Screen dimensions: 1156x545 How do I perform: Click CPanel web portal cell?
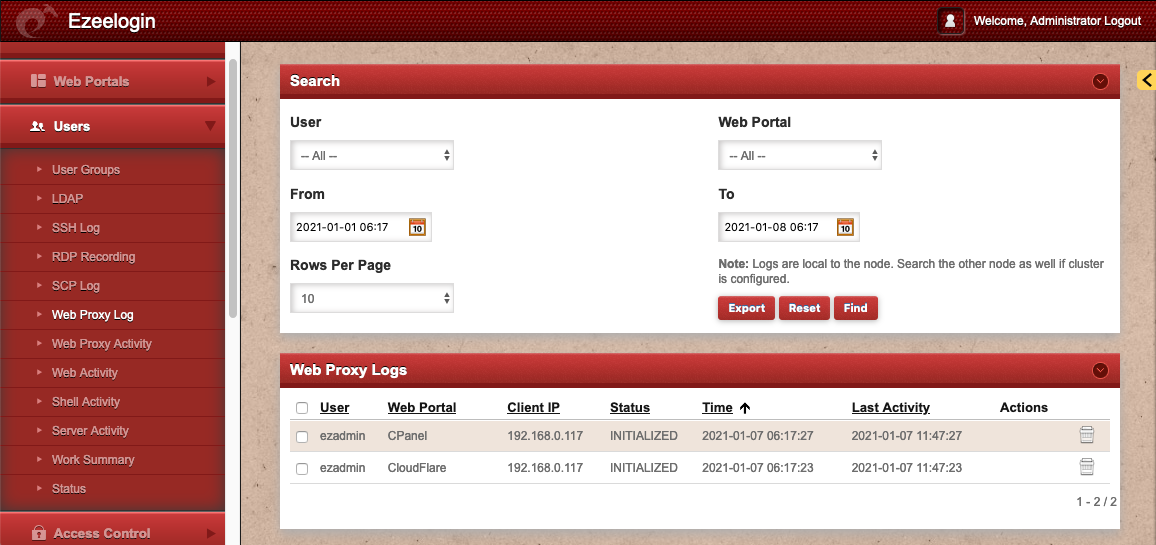coord(408,436)
